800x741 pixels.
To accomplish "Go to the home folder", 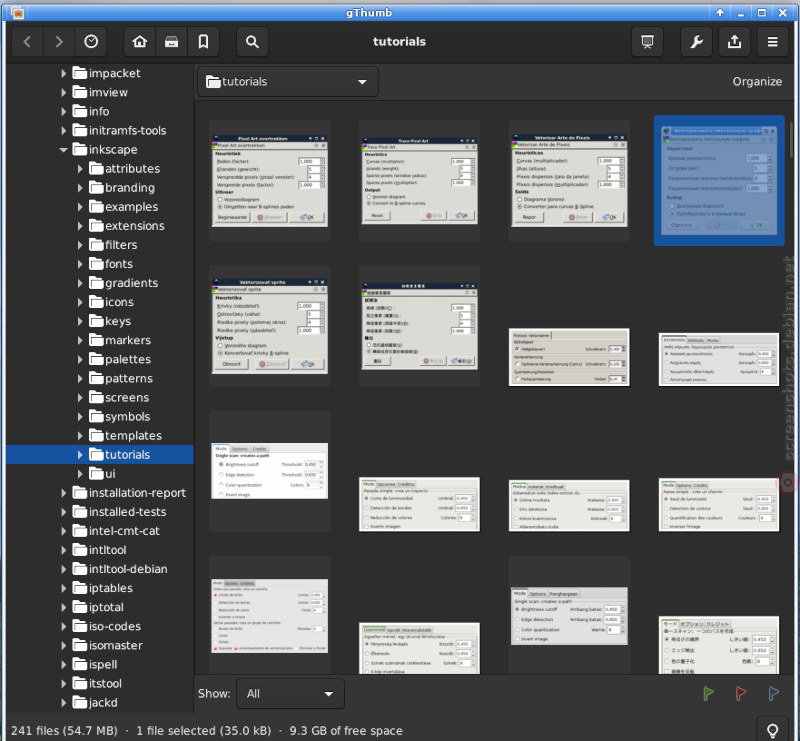I will point(140,42).
